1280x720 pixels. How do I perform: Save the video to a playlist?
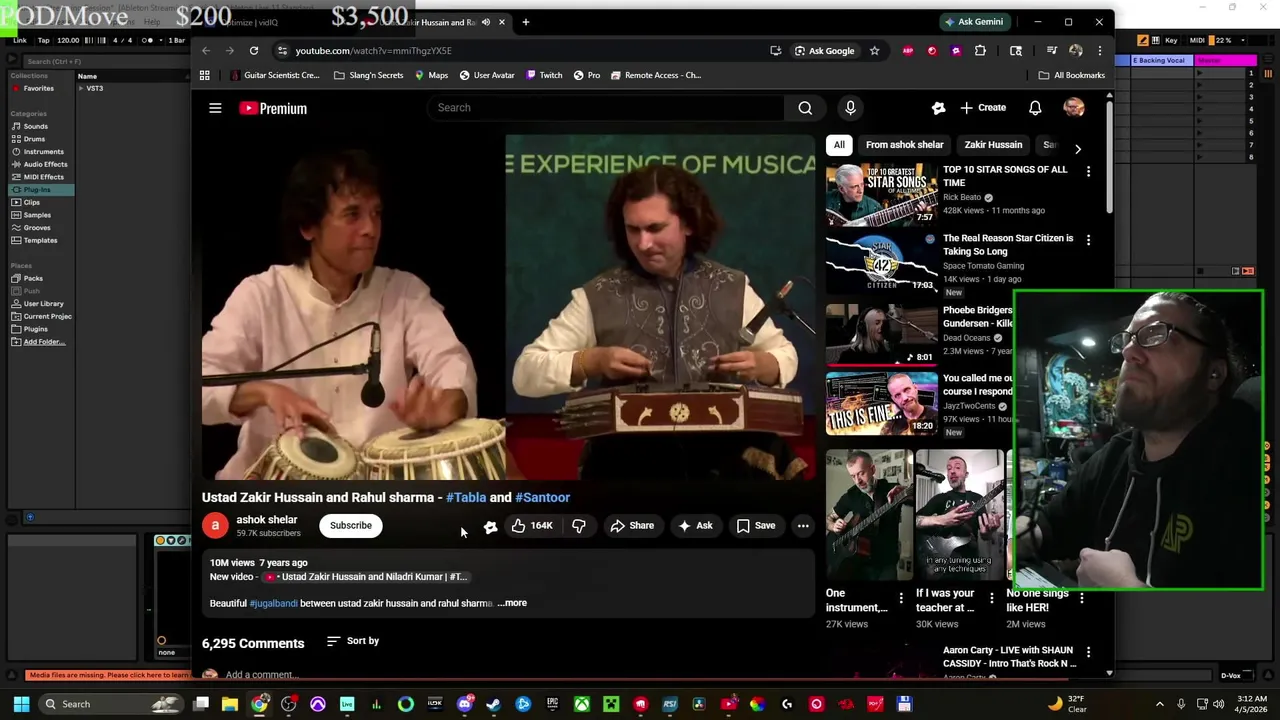(x=756, y=526)
